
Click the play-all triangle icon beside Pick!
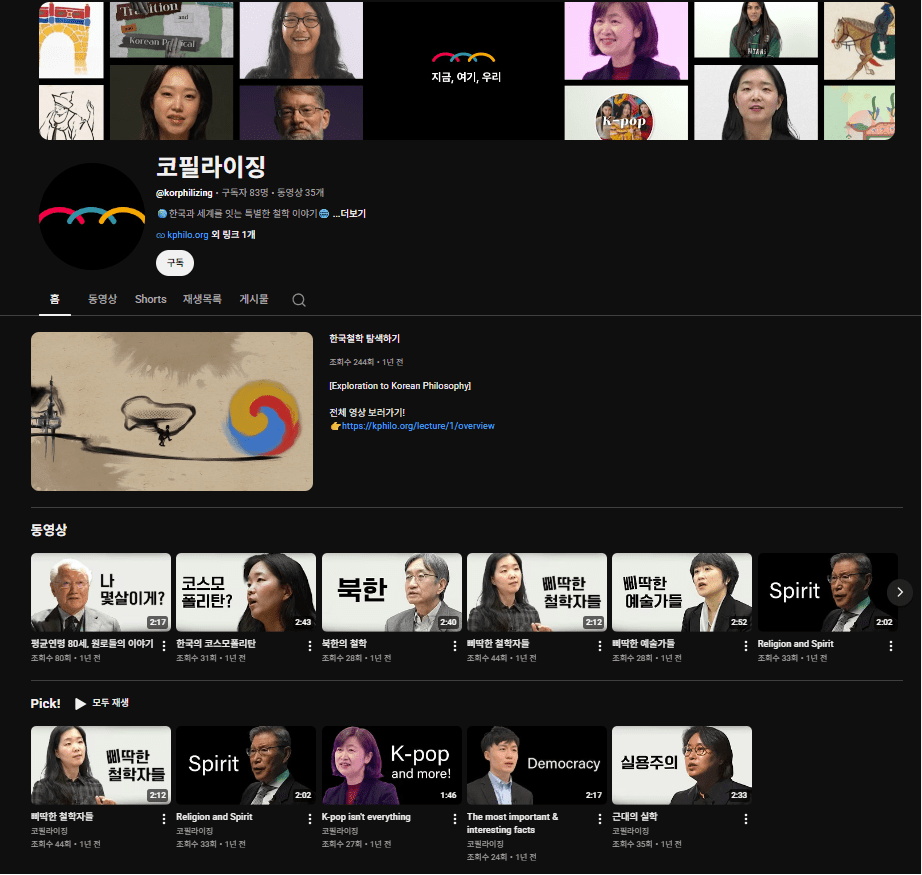pyautogui.click(x=81, y=703)
